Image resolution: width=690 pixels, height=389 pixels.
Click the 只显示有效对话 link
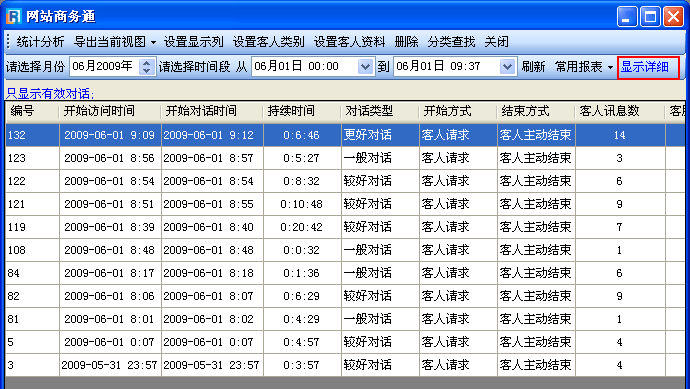(50, 93)
